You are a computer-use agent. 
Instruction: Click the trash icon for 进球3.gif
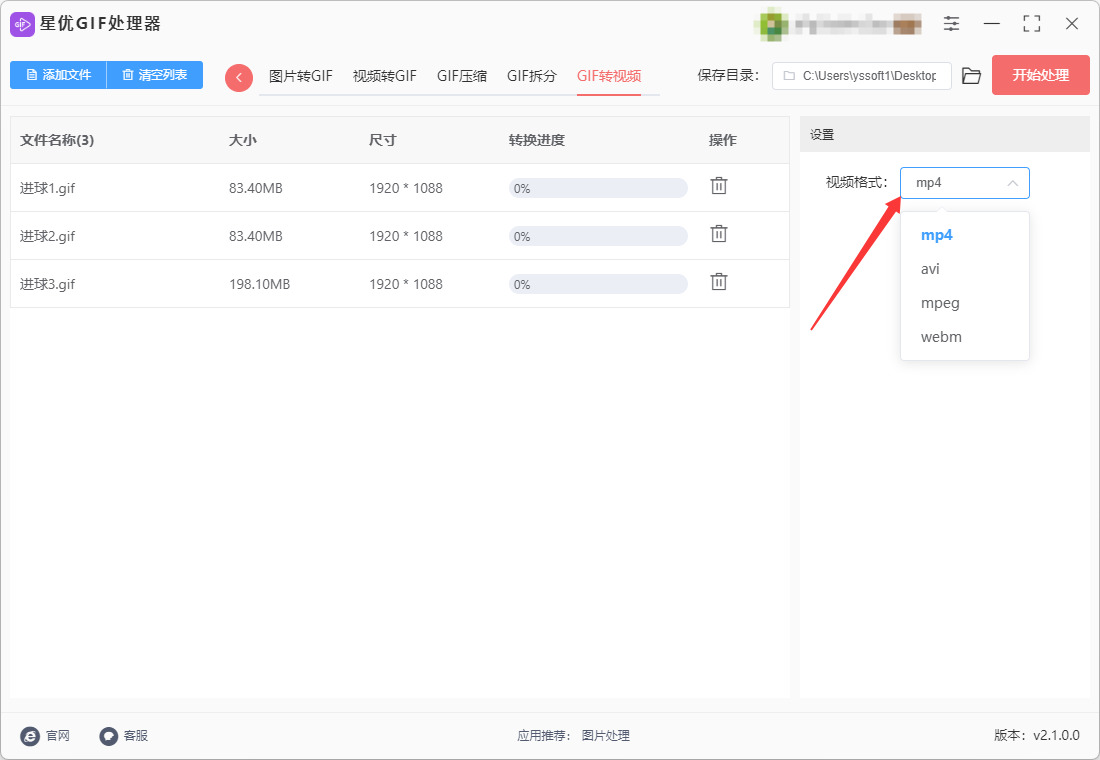coord(718,281)
